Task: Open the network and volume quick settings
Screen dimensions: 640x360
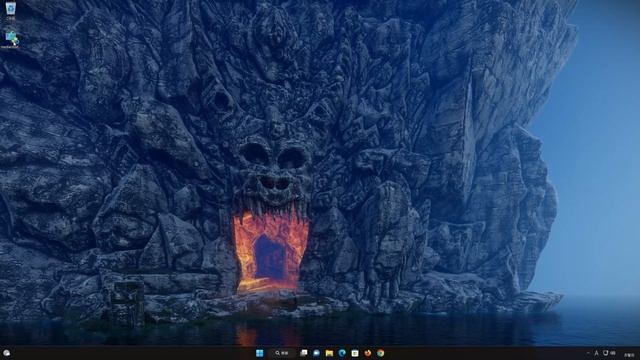Action: tap(609, 353)
